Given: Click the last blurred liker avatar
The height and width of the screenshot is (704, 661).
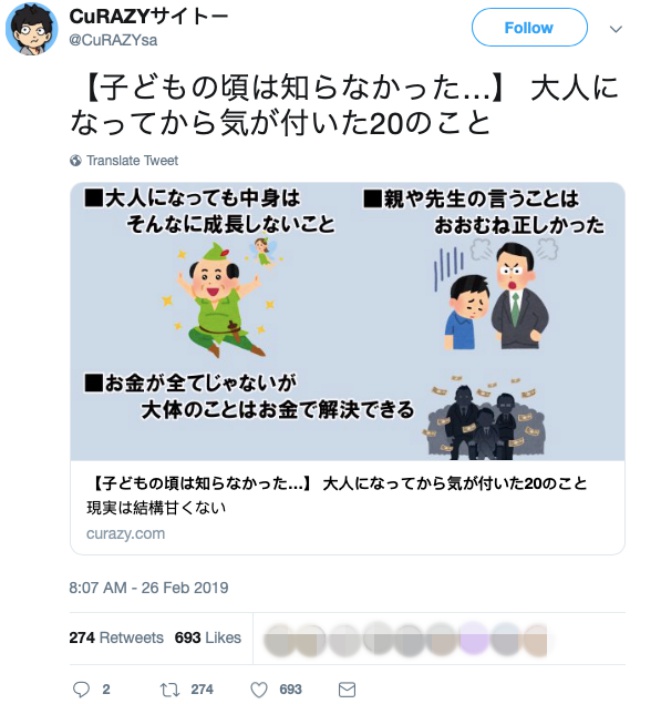Looking at the screenshot, I should pyautogui.click(x=537, y=639).
